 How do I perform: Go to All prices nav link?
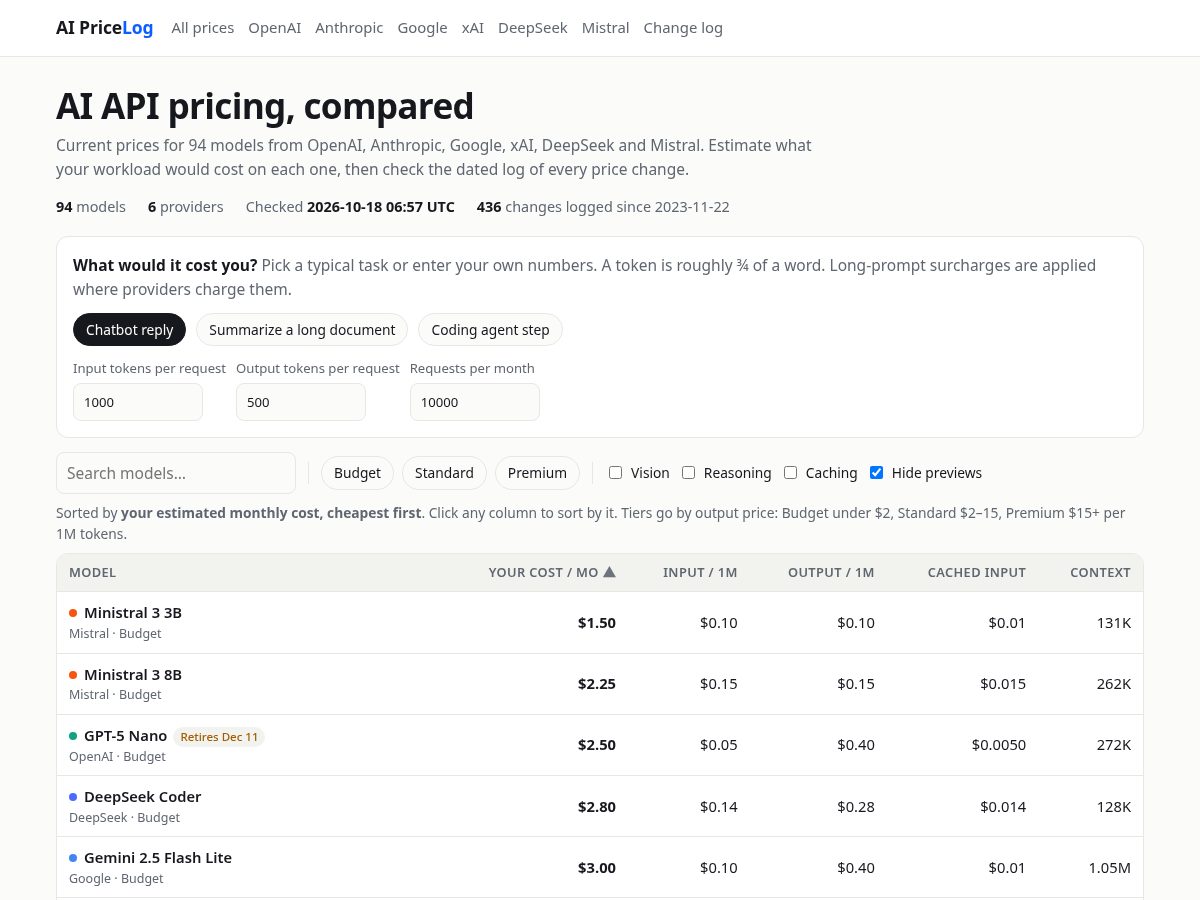[203, 28]
